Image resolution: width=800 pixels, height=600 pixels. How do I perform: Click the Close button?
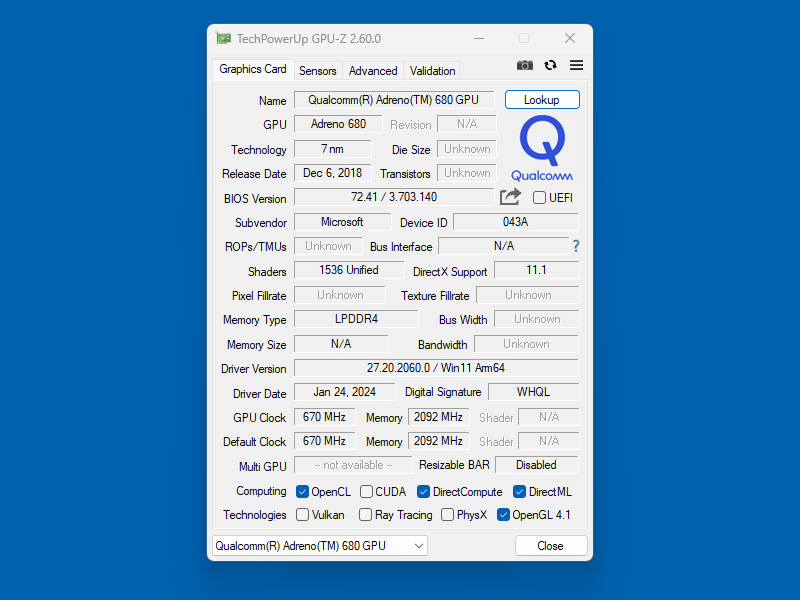[x=551, y=545]
